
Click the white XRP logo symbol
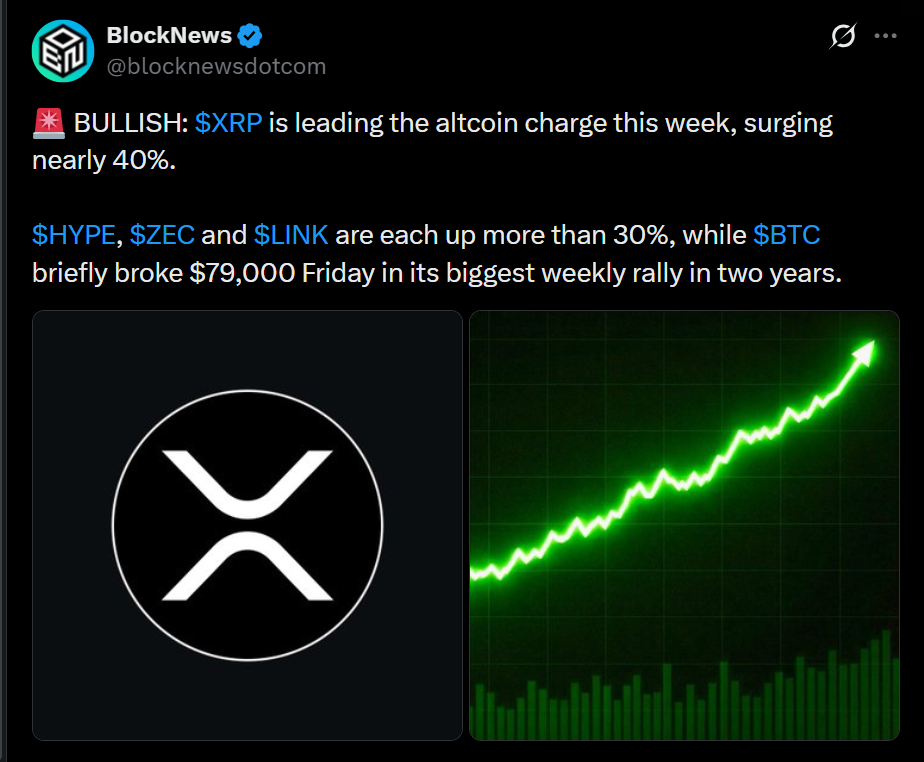click(x=248, y=525)
